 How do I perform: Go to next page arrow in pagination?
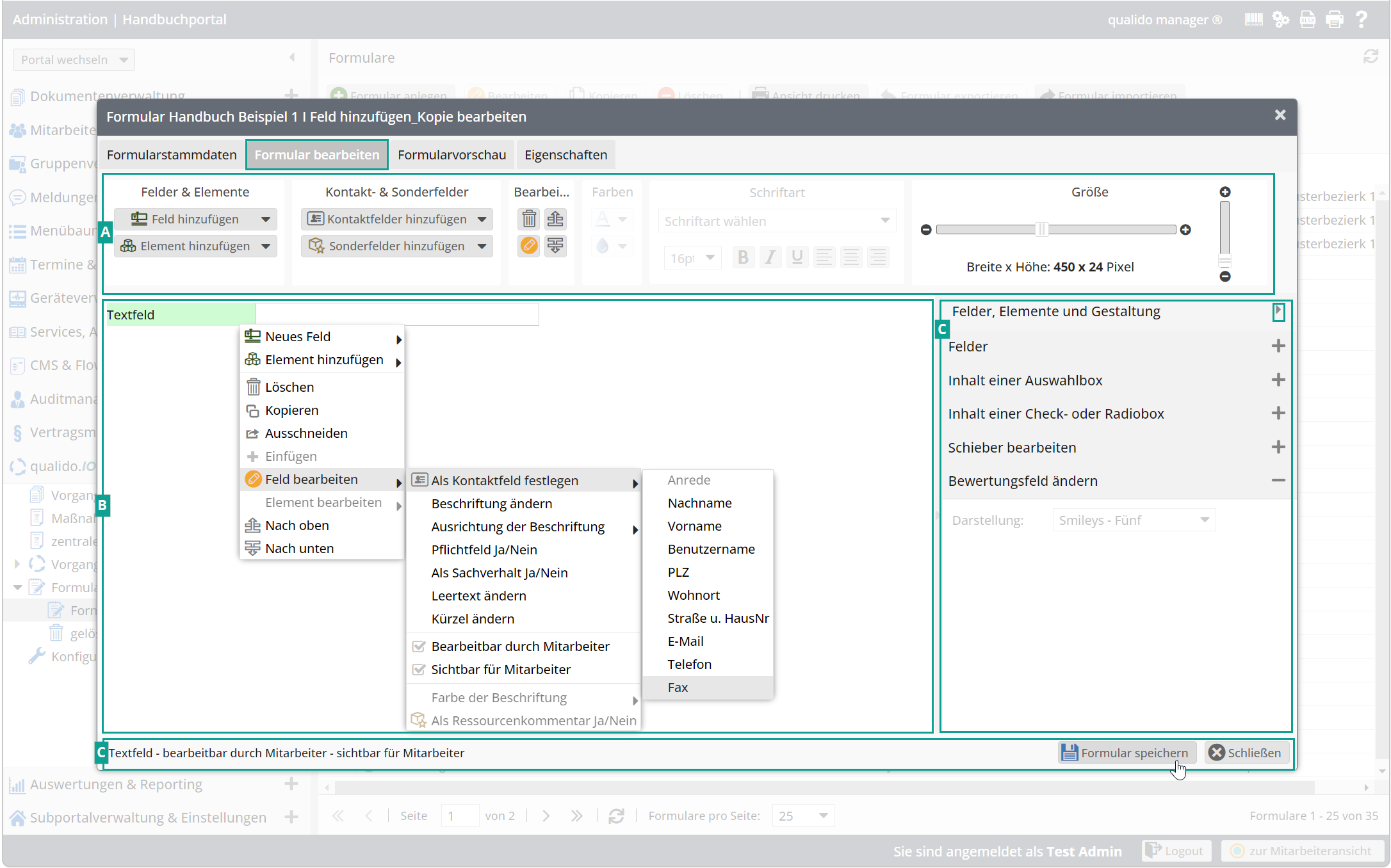[x=546, y=816]
